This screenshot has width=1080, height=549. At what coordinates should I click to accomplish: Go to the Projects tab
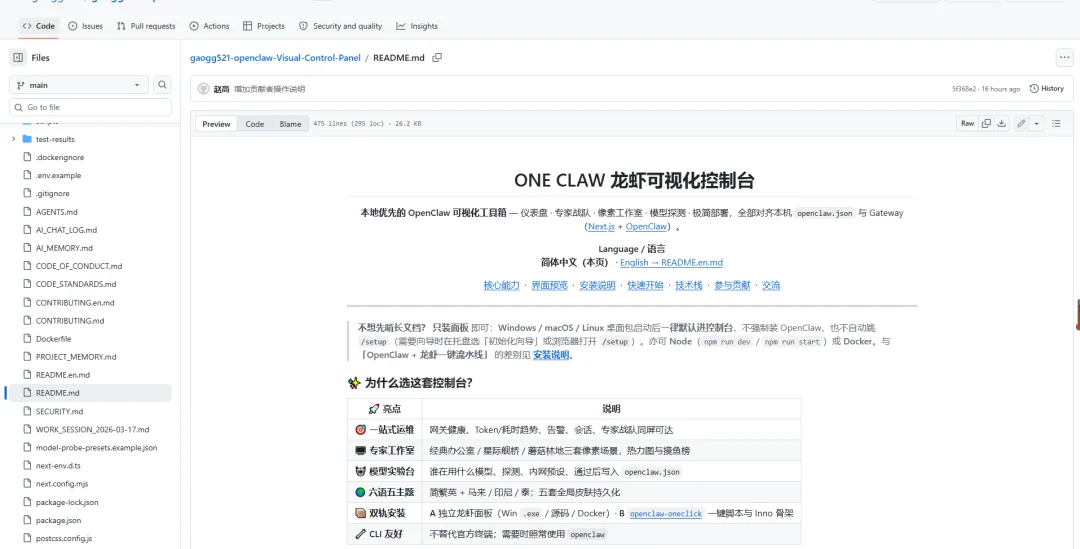point(264,26)
